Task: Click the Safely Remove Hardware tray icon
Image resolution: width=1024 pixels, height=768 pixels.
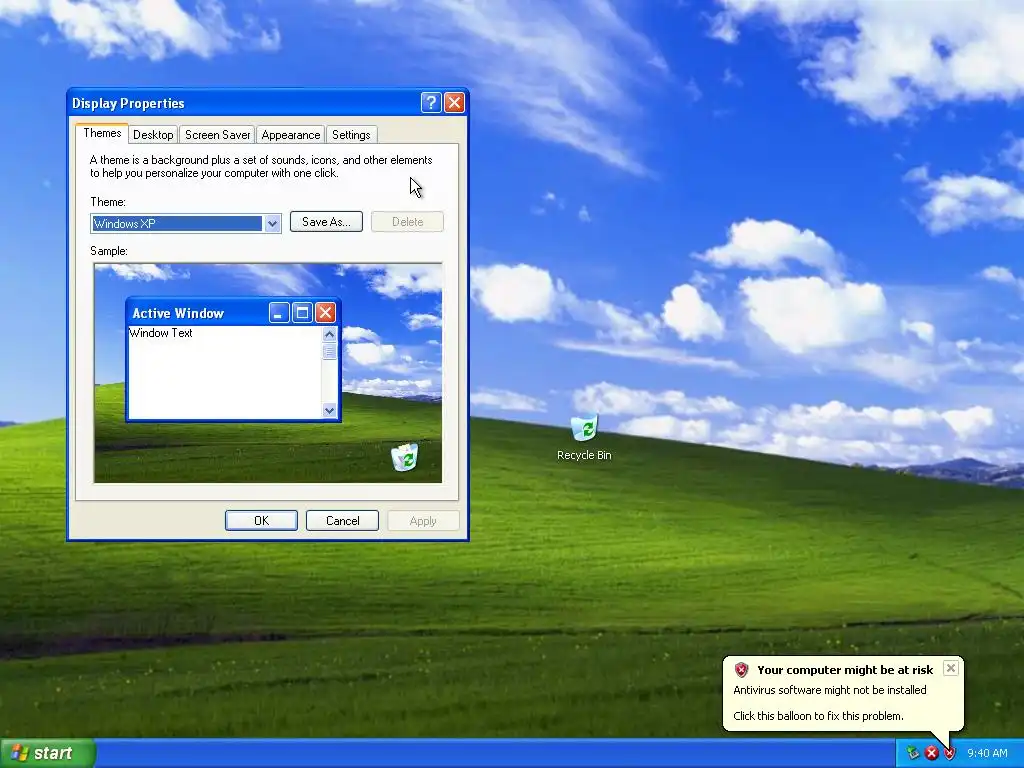Action: [913, 753]
